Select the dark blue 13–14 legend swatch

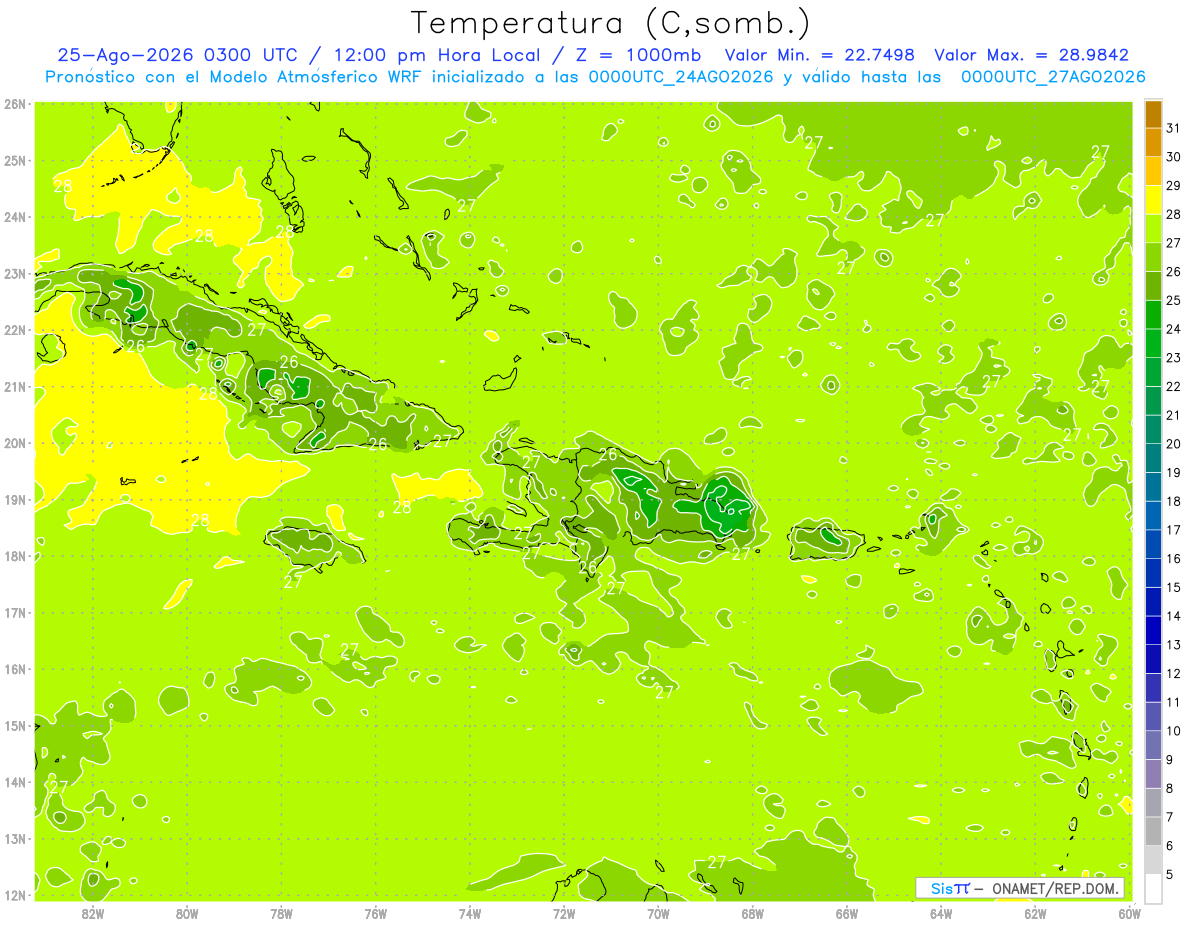point(1153,630)
